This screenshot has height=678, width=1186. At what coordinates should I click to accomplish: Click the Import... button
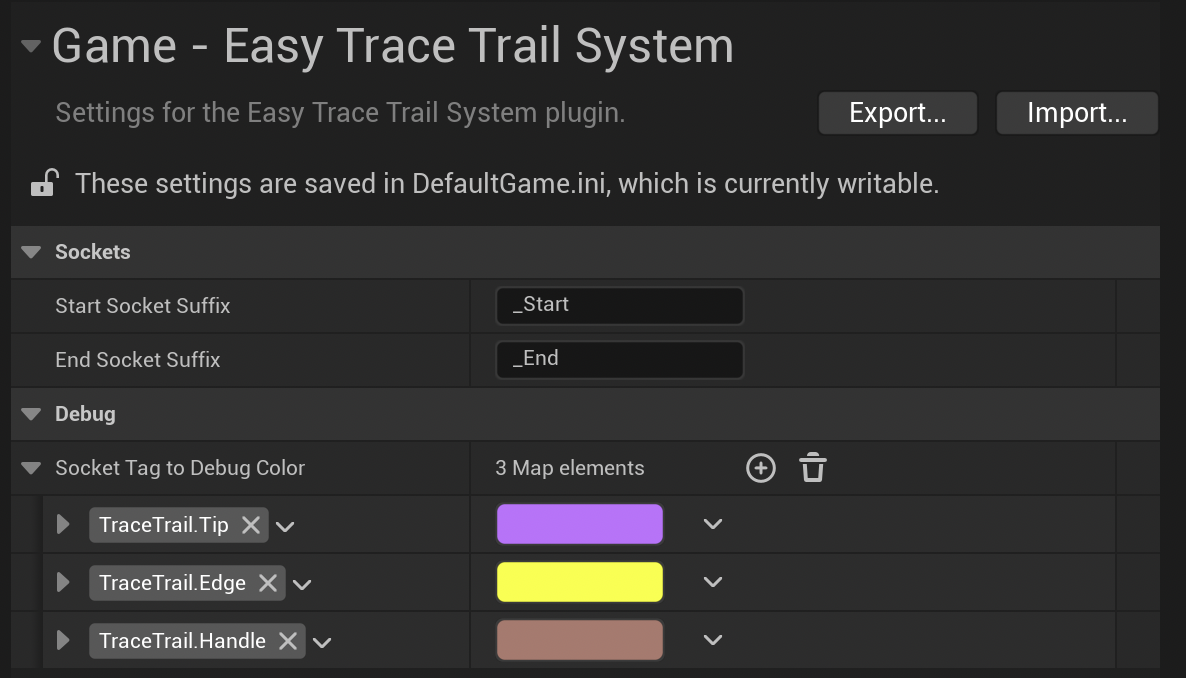(x=1077, y=113)
